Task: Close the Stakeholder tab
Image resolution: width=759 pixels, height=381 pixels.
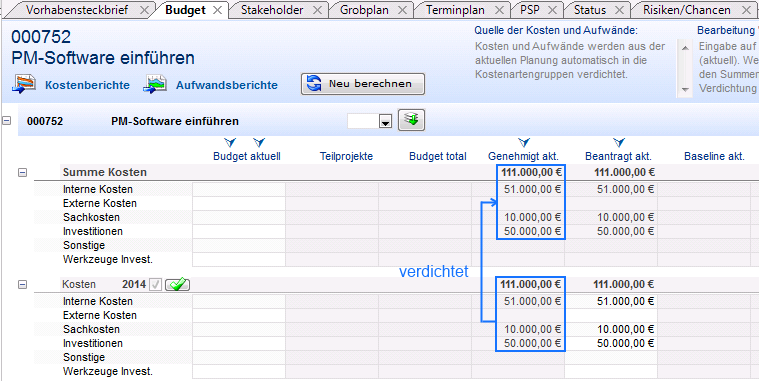Action: coord(317,10)
